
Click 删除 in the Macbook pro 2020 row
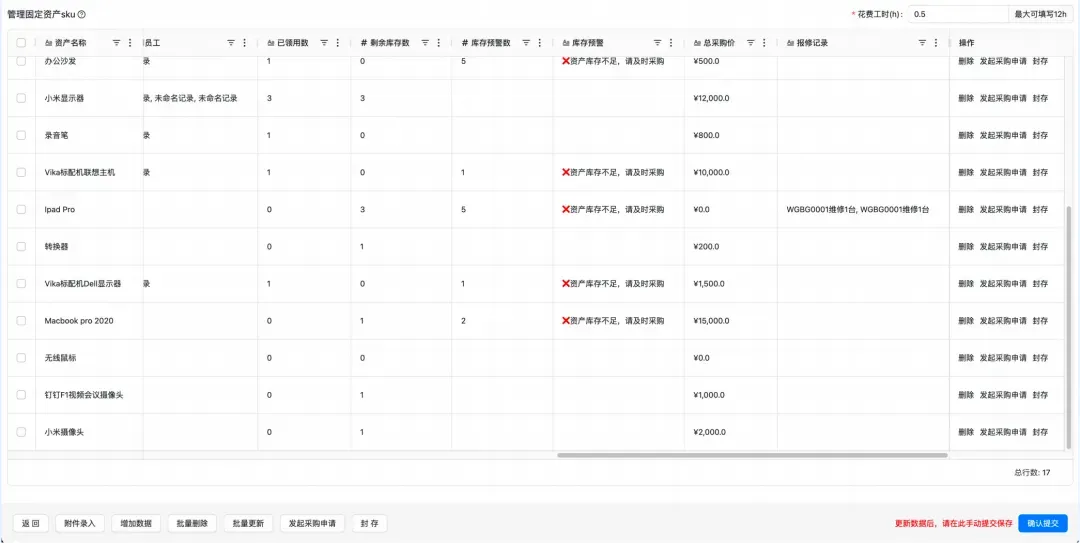pos(966,321)
